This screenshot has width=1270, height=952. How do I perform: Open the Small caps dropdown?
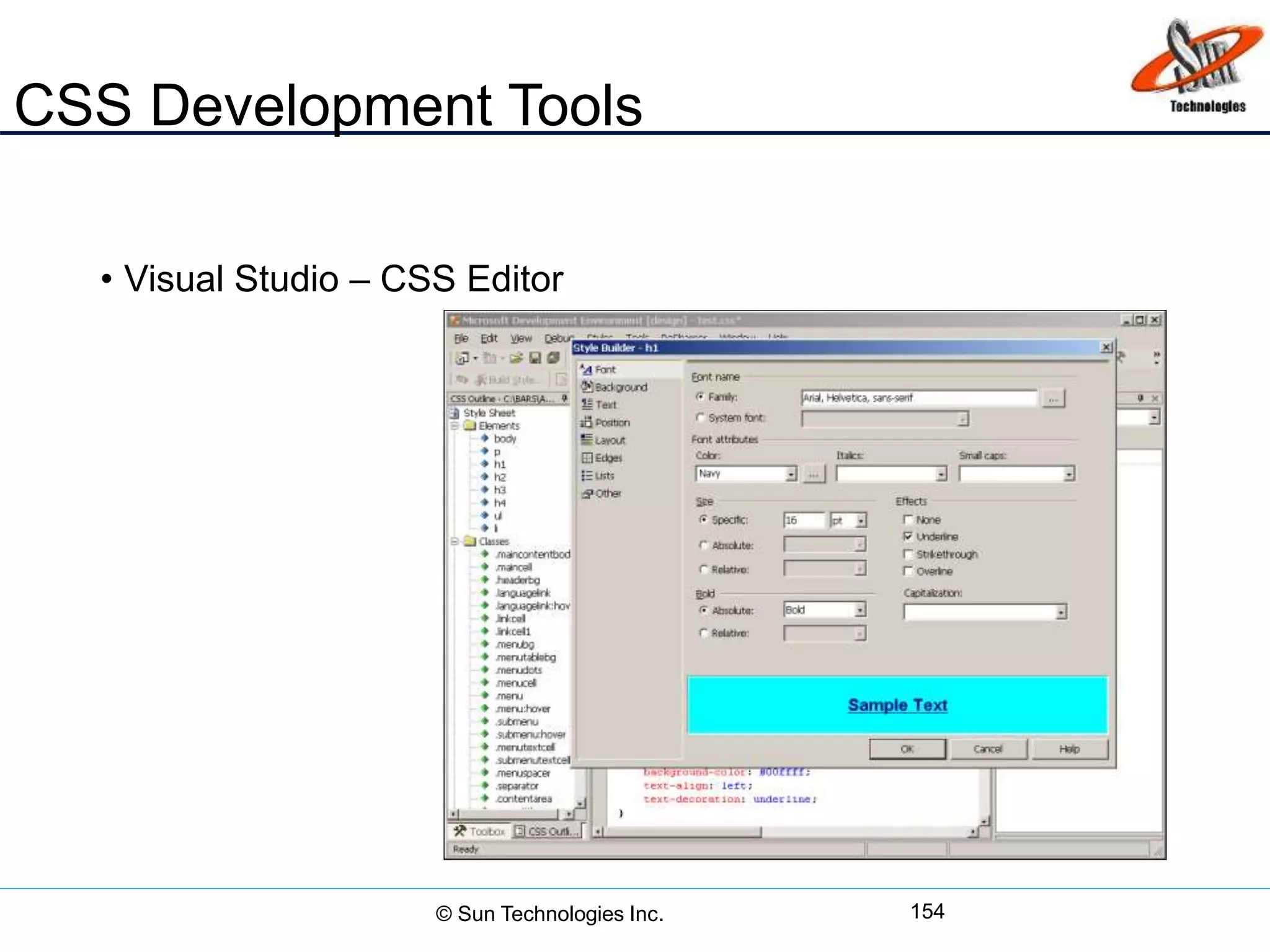point(1069,474)
